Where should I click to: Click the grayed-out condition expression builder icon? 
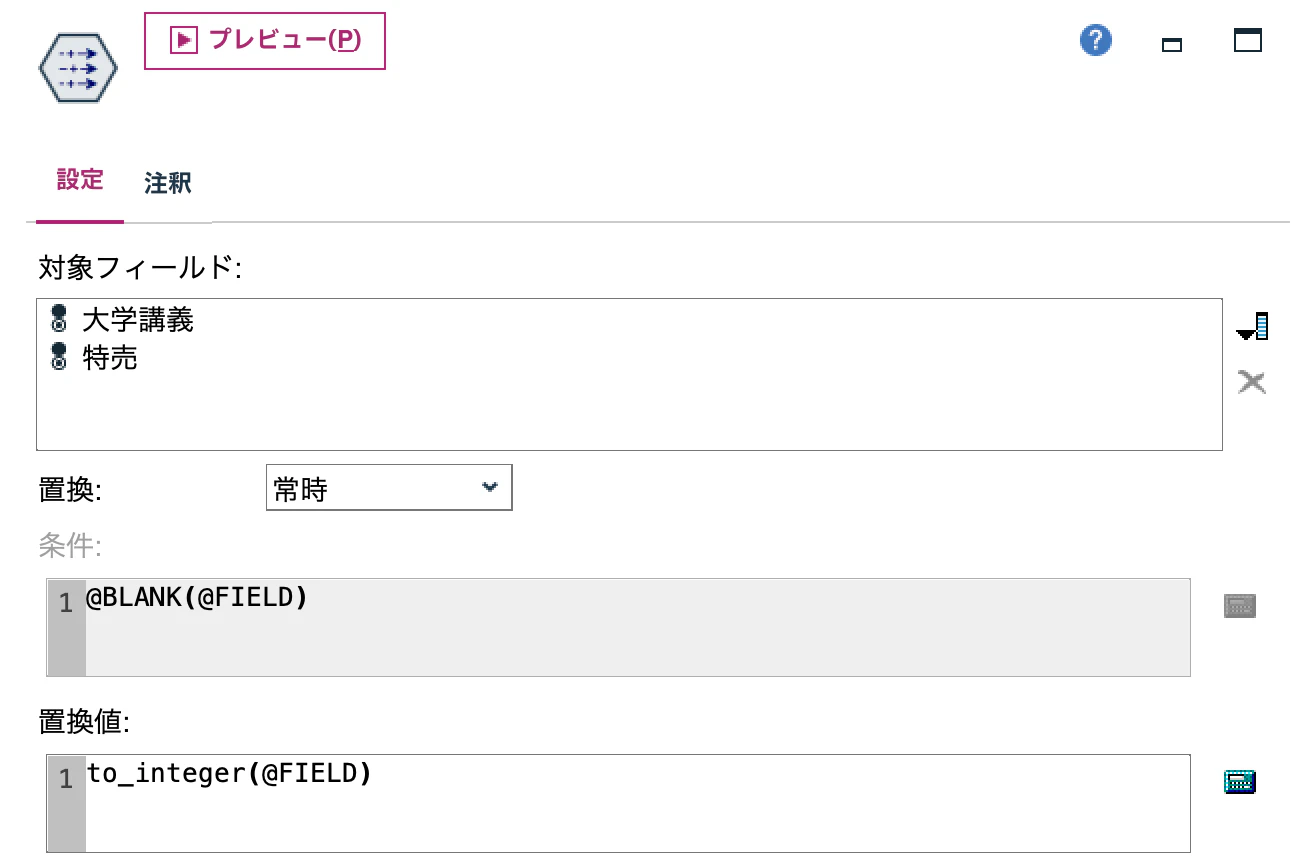click(x=1239, y=605)
